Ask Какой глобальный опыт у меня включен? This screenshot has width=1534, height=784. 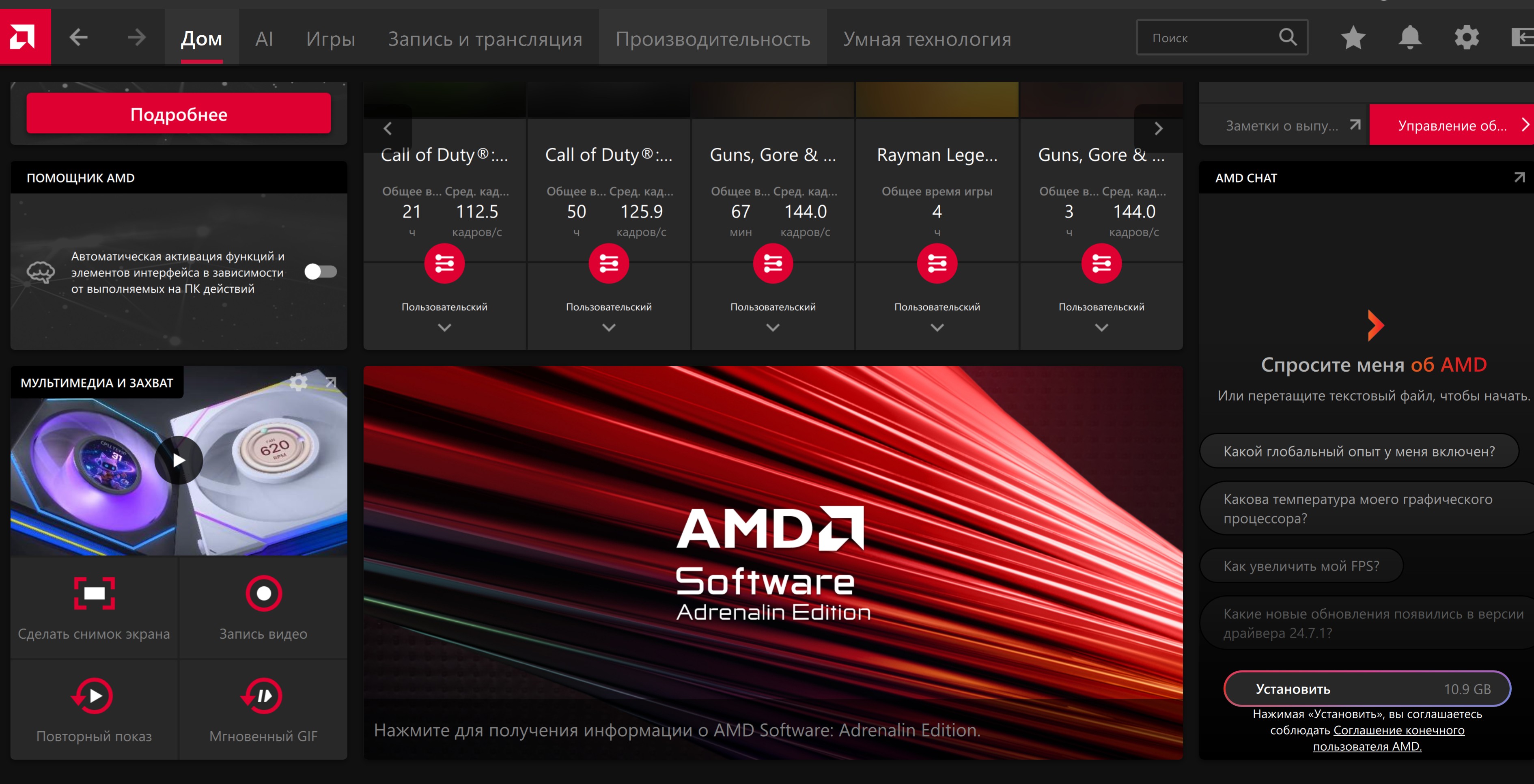point(1359,451)
